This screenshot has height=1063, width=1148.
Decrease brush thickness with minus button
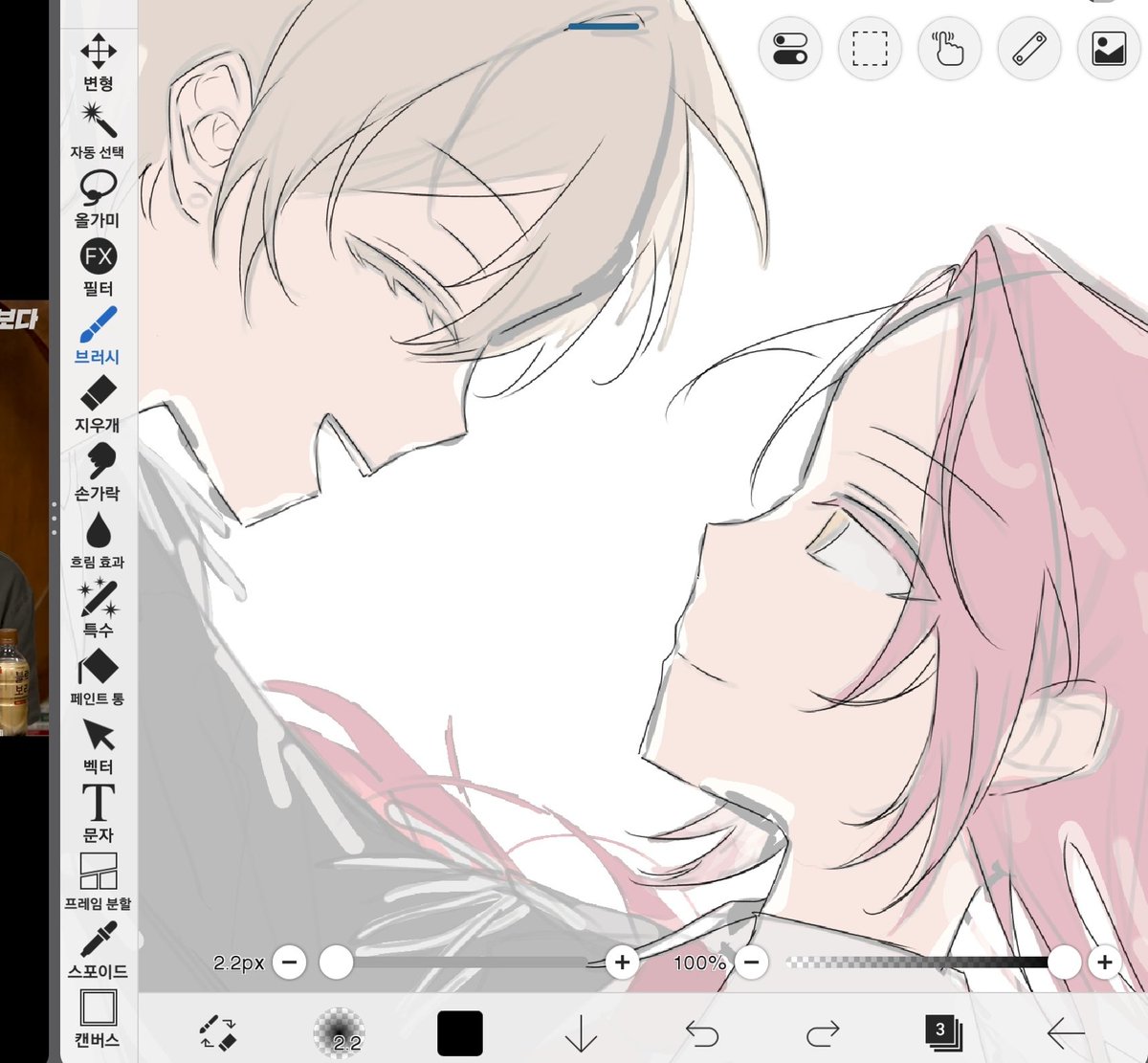point(290,963)
